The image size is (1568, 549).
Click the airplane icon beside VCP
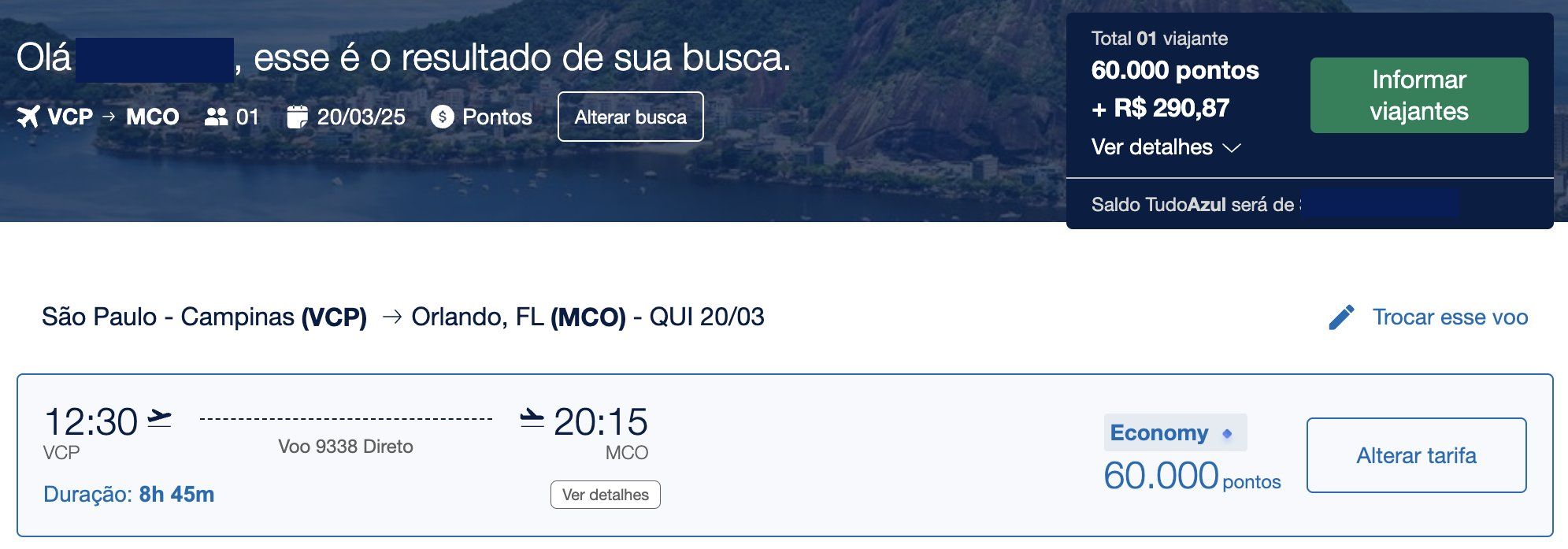pyautogui.click(x=28, y=117)
